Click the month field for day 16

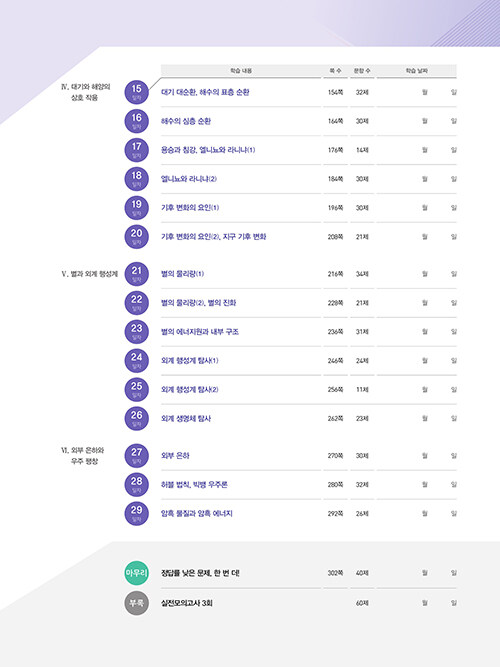coord(424,121)
